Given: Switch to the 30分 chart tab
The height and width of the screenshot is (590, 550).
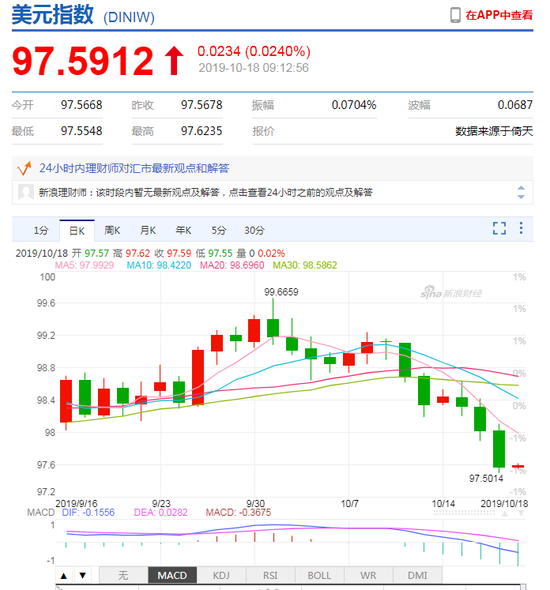Looking at the screenshot, I should tap(254, 230).
